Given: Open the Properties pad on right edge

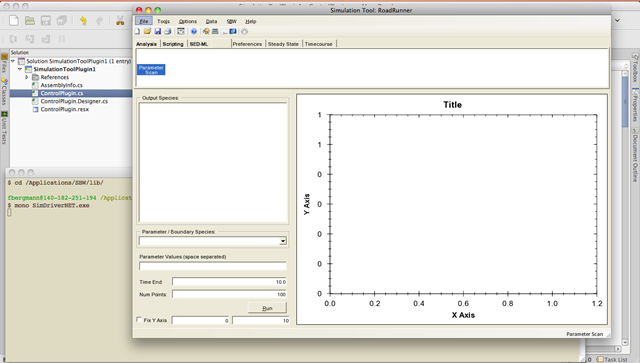Looking at the screenshot, I should pyautogui.click(x=635, y=105).
